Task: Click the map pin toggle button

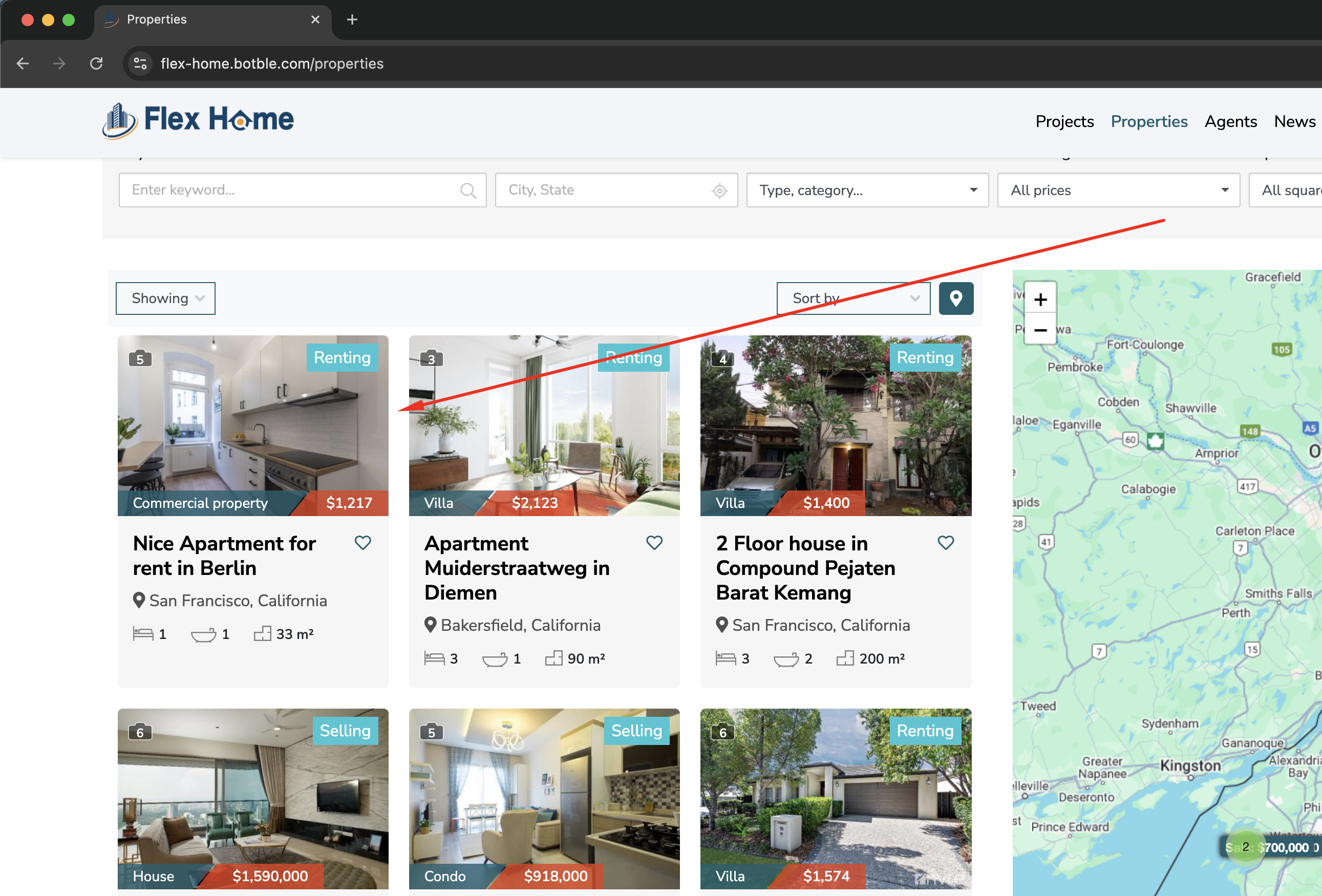Action: (956, 298)
